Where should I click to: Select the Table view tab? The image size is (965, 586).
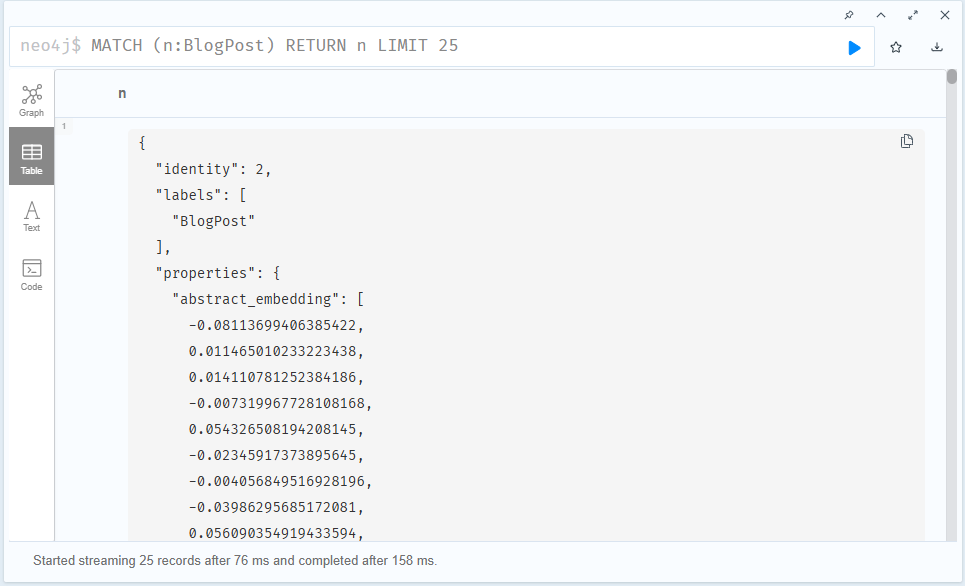[32, 157]
